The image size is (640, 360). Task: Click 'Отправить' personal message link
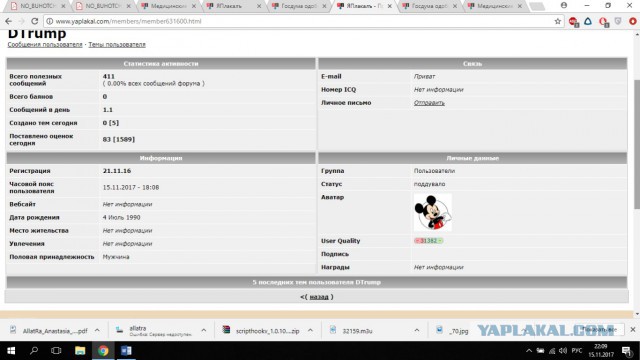[429, 103]
